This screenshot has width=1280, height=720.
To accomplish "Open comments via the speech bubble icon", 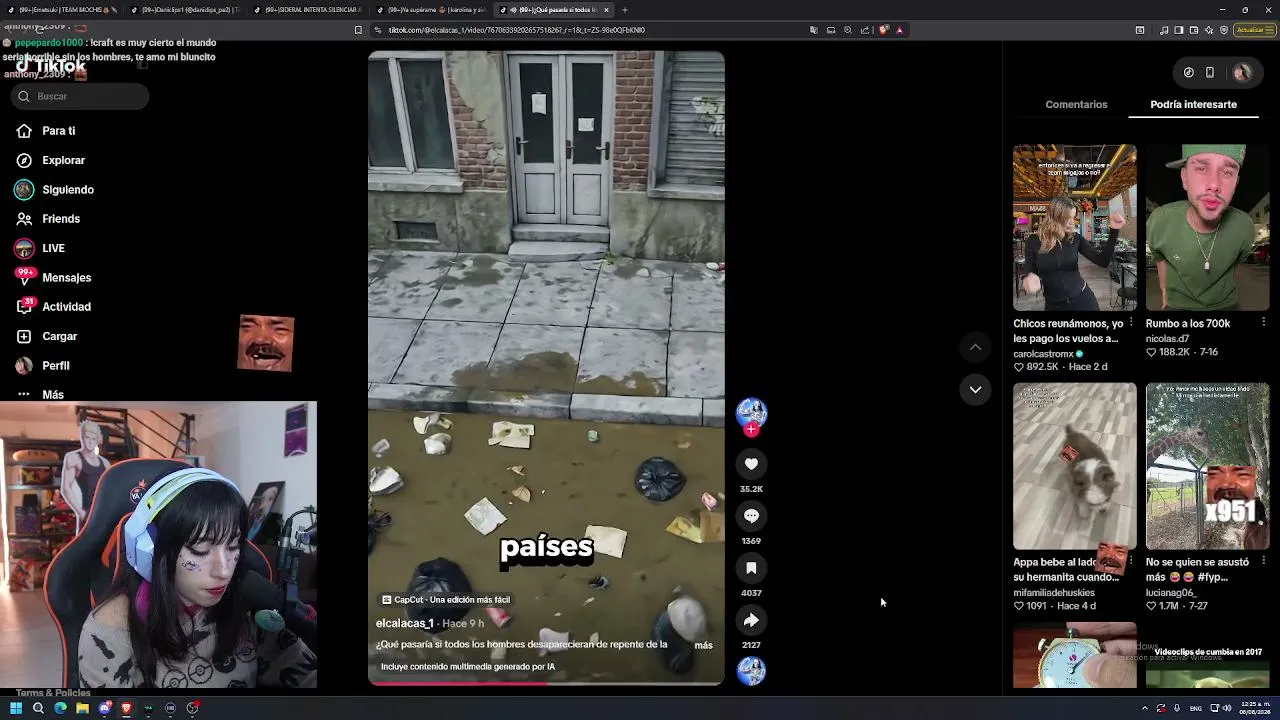I will 751,515.
